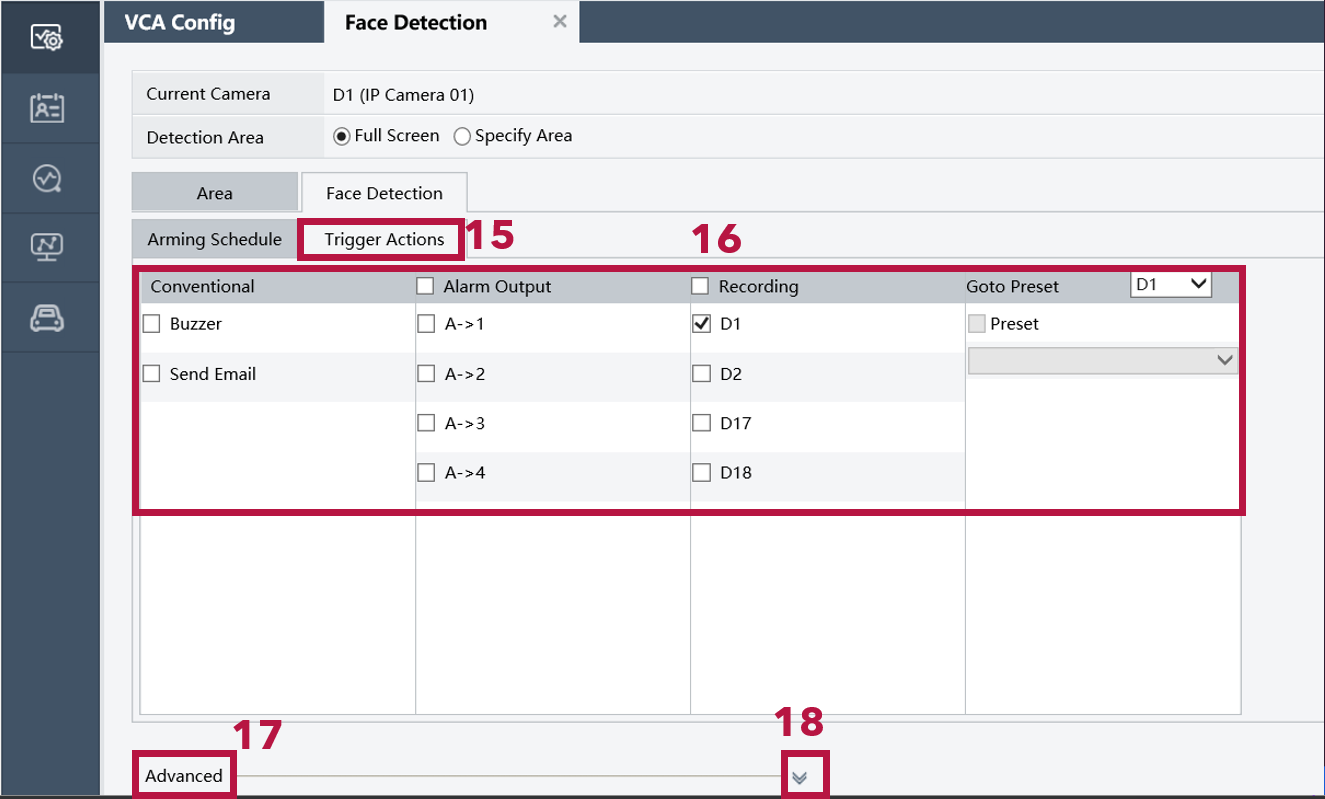This screenshot has width=1325, height=799.
Task: Open Goto Preset camera D1 dropdown
Action: pos(1171,285)
